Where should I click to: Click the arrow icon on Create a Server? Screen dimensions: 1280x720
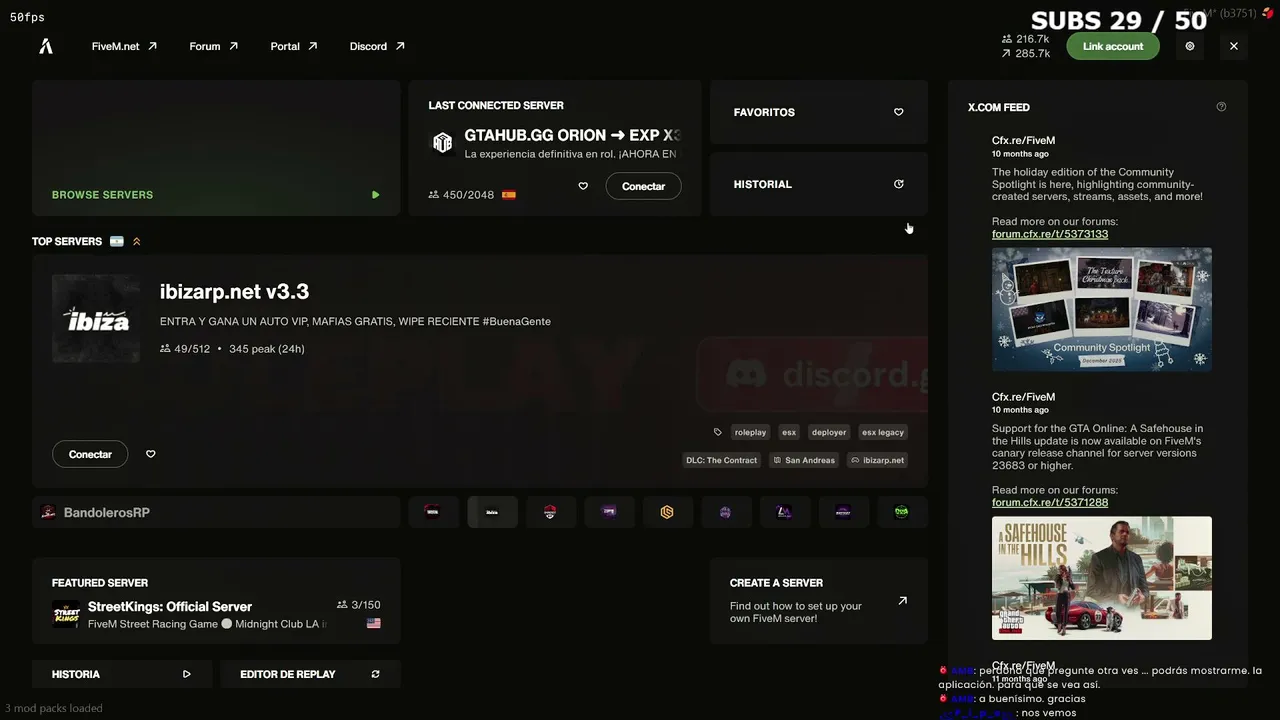[902, 601]
